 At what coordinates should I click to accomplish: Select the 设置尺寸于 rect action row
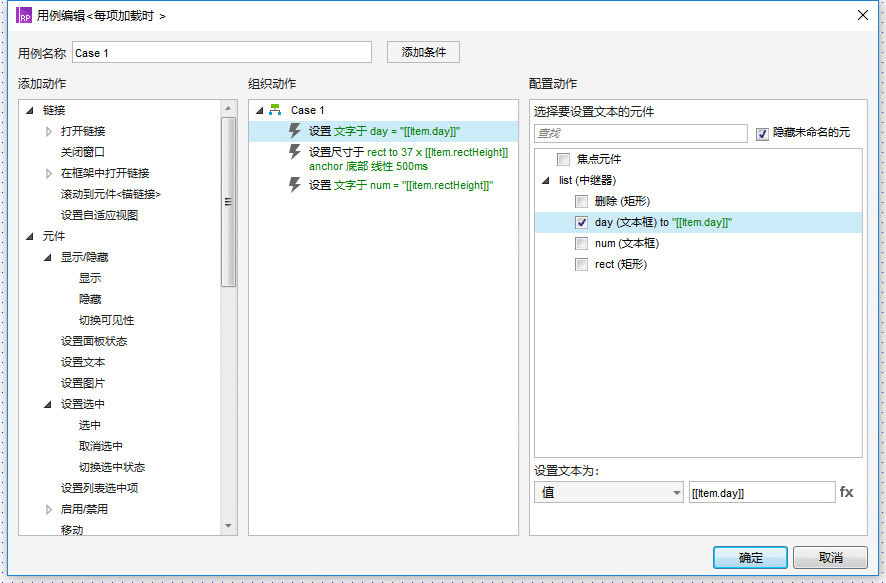point(384,159)
